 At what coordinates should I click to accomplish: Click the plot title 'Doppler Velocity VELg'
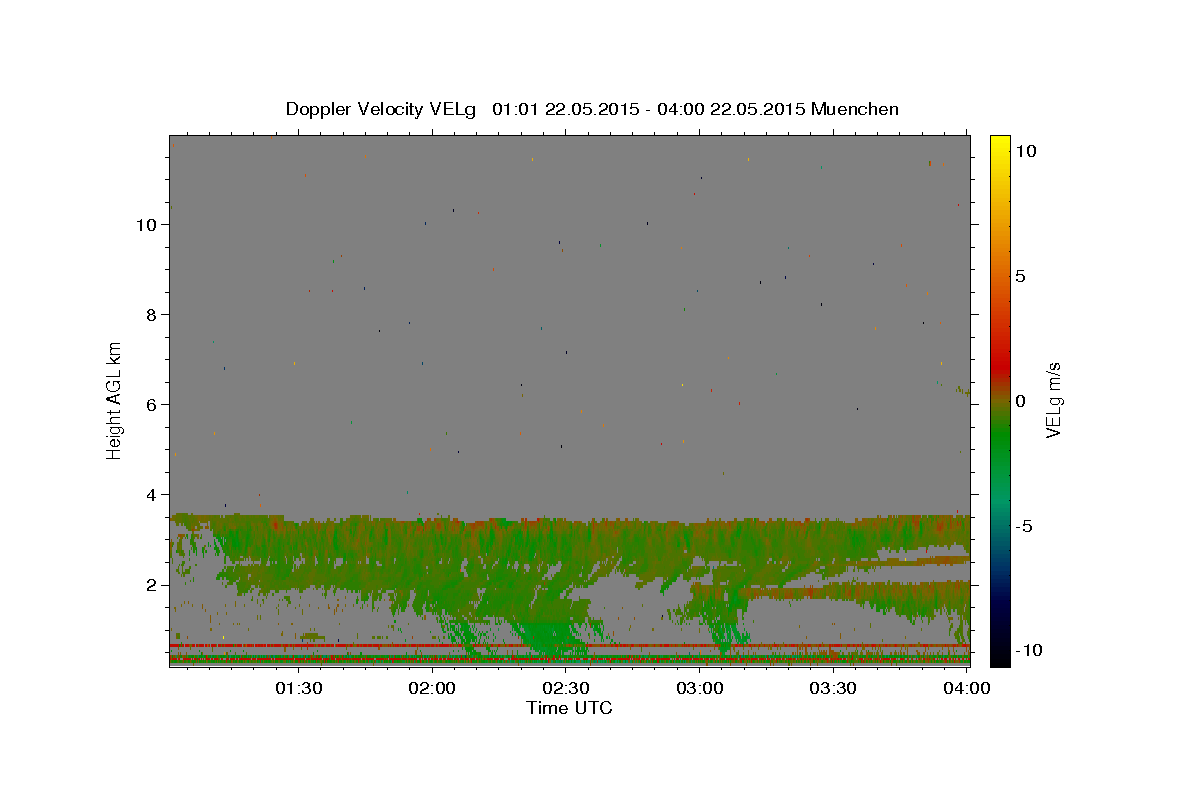point(383,109)
